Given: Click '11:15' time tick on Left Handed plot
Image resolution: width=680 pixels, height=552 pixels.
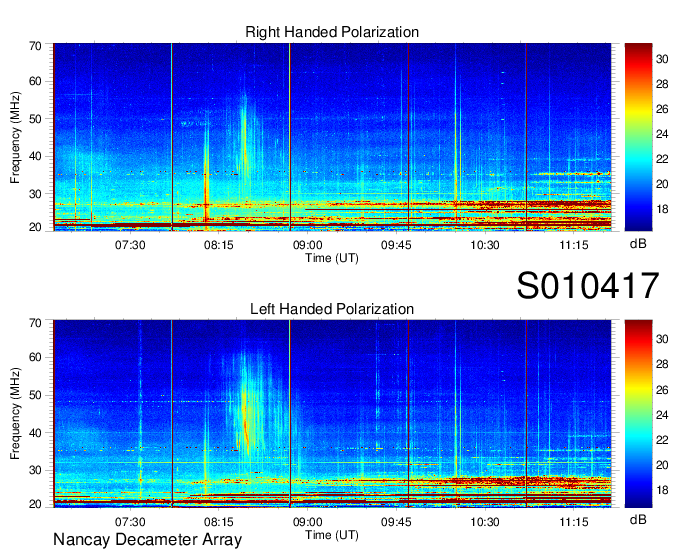Looking at the screenshot, I should click(574, 522).
